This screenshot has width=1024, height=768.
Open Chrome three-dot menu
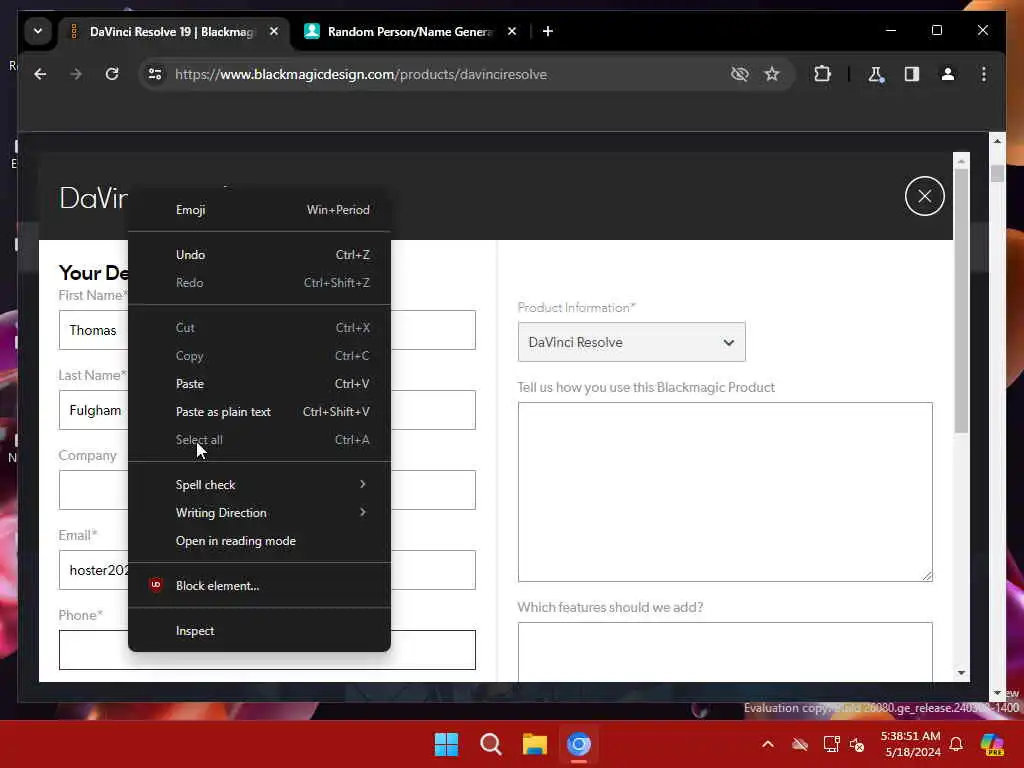984,74
